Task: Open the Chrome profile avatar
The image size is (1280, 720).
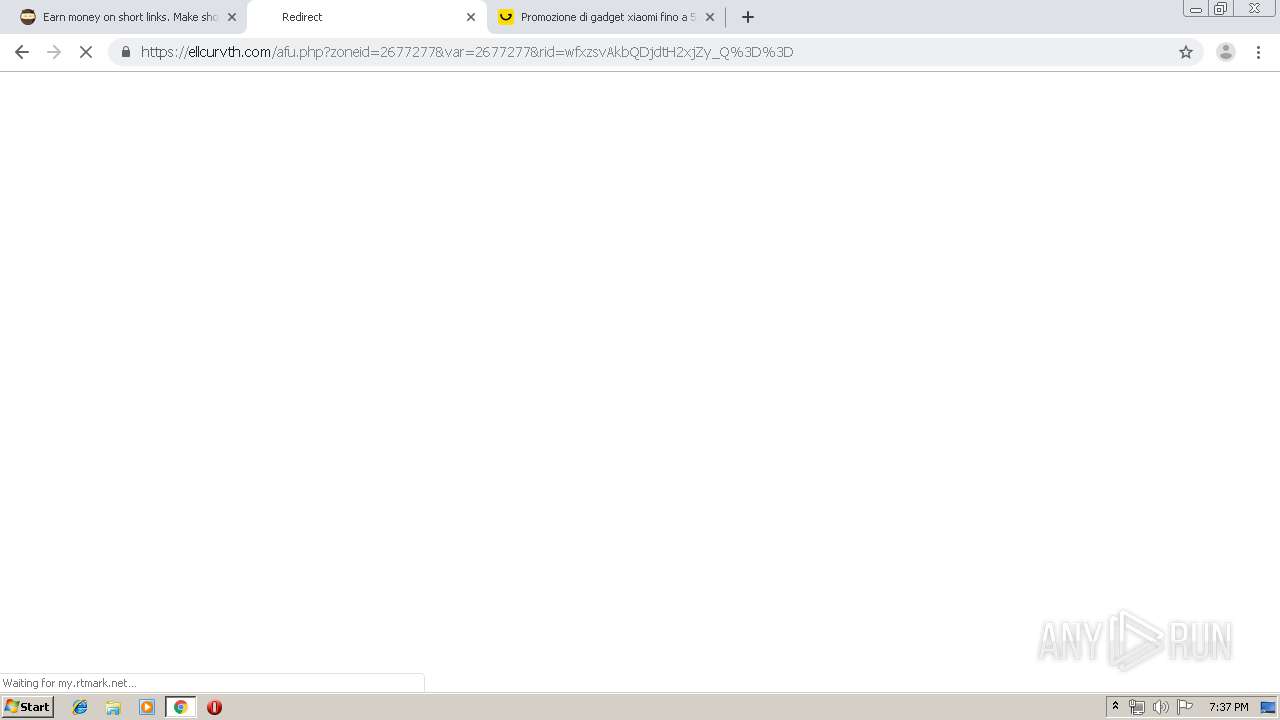Action: 1226,52
